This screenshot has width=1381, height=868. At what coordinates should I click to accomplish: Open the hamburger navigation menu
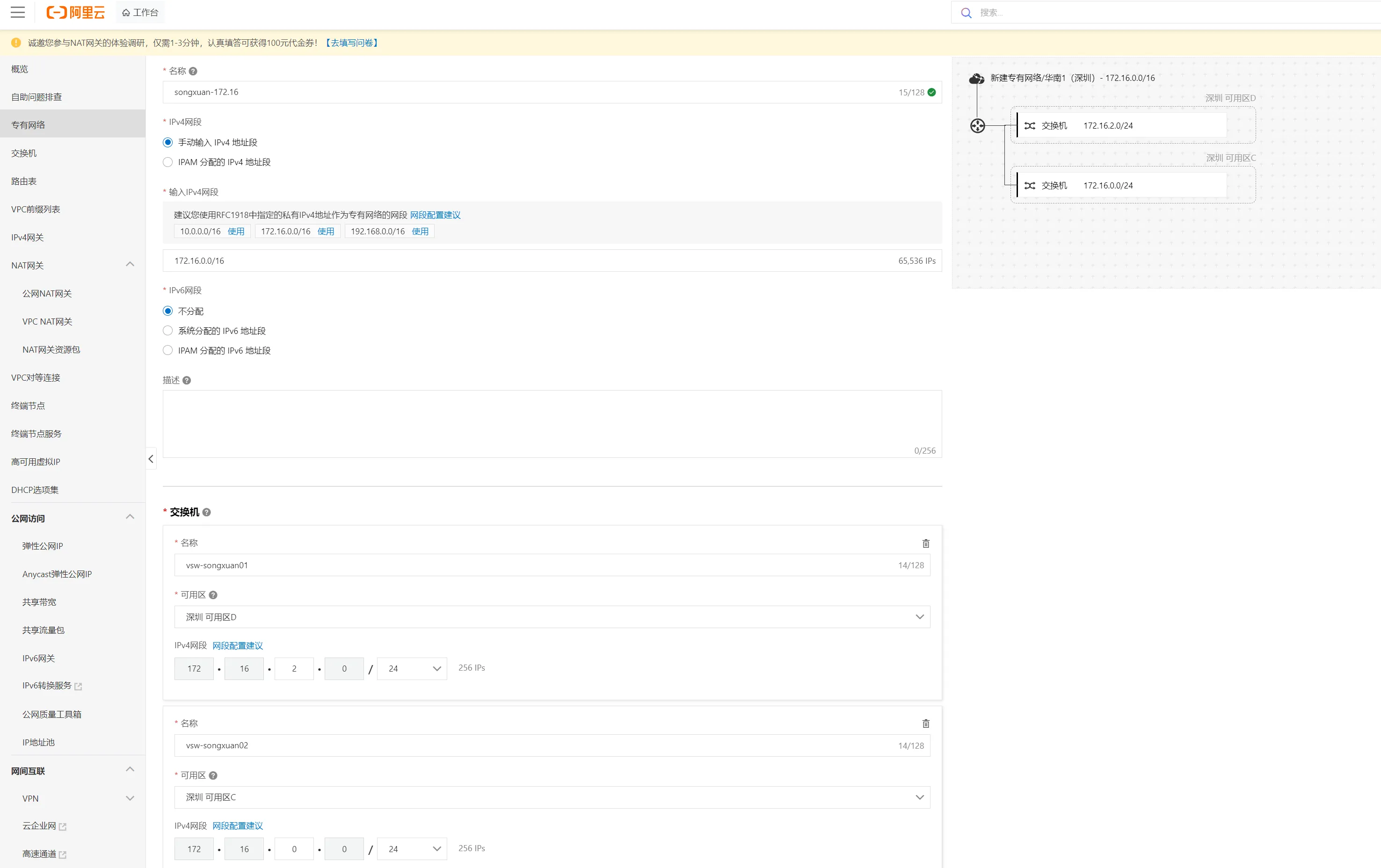pyautogui.click(x=18, y=12)
